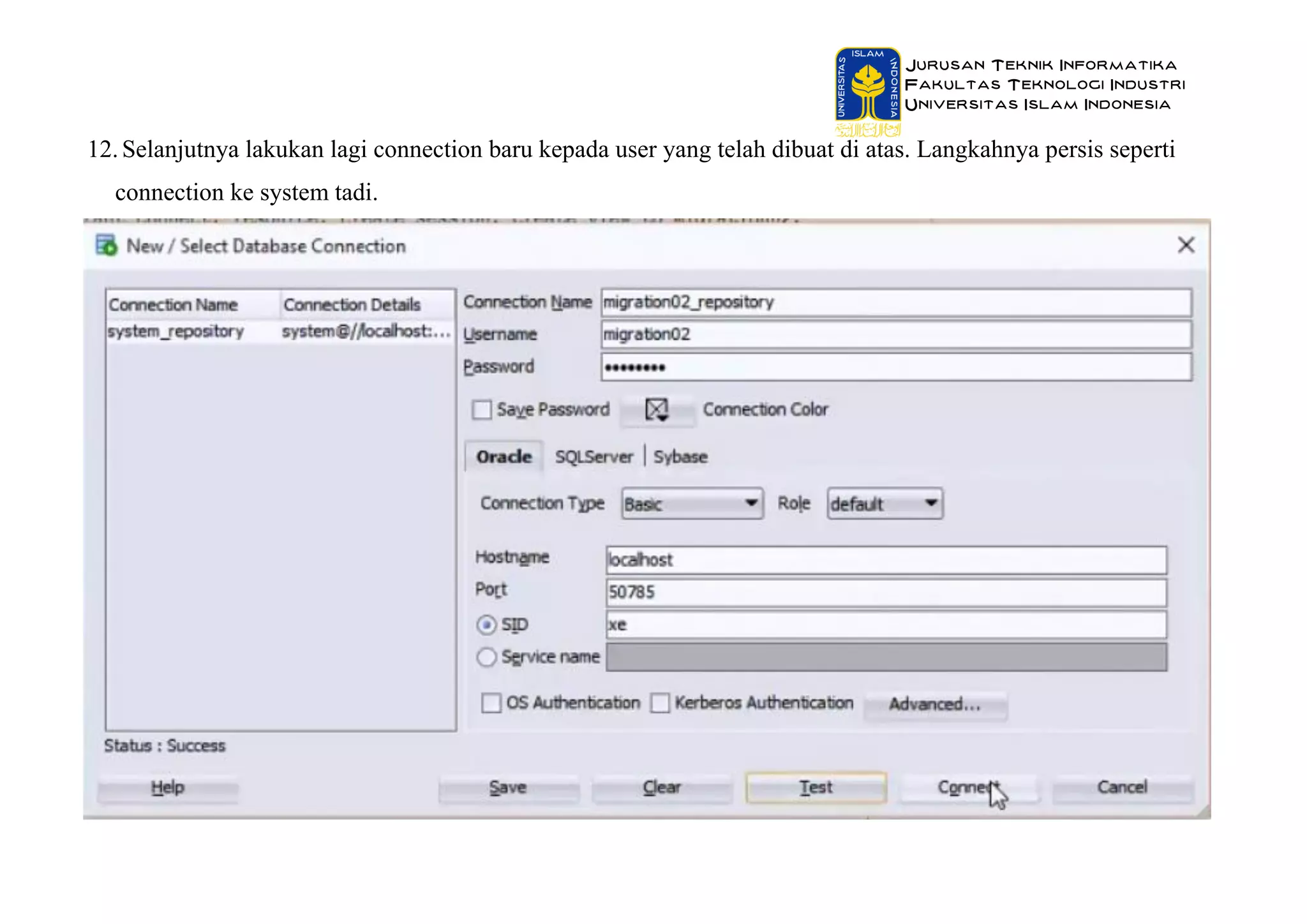The image size is (1307, 924).
Task: Focus the Password input field
Action: tap(896, 367)
